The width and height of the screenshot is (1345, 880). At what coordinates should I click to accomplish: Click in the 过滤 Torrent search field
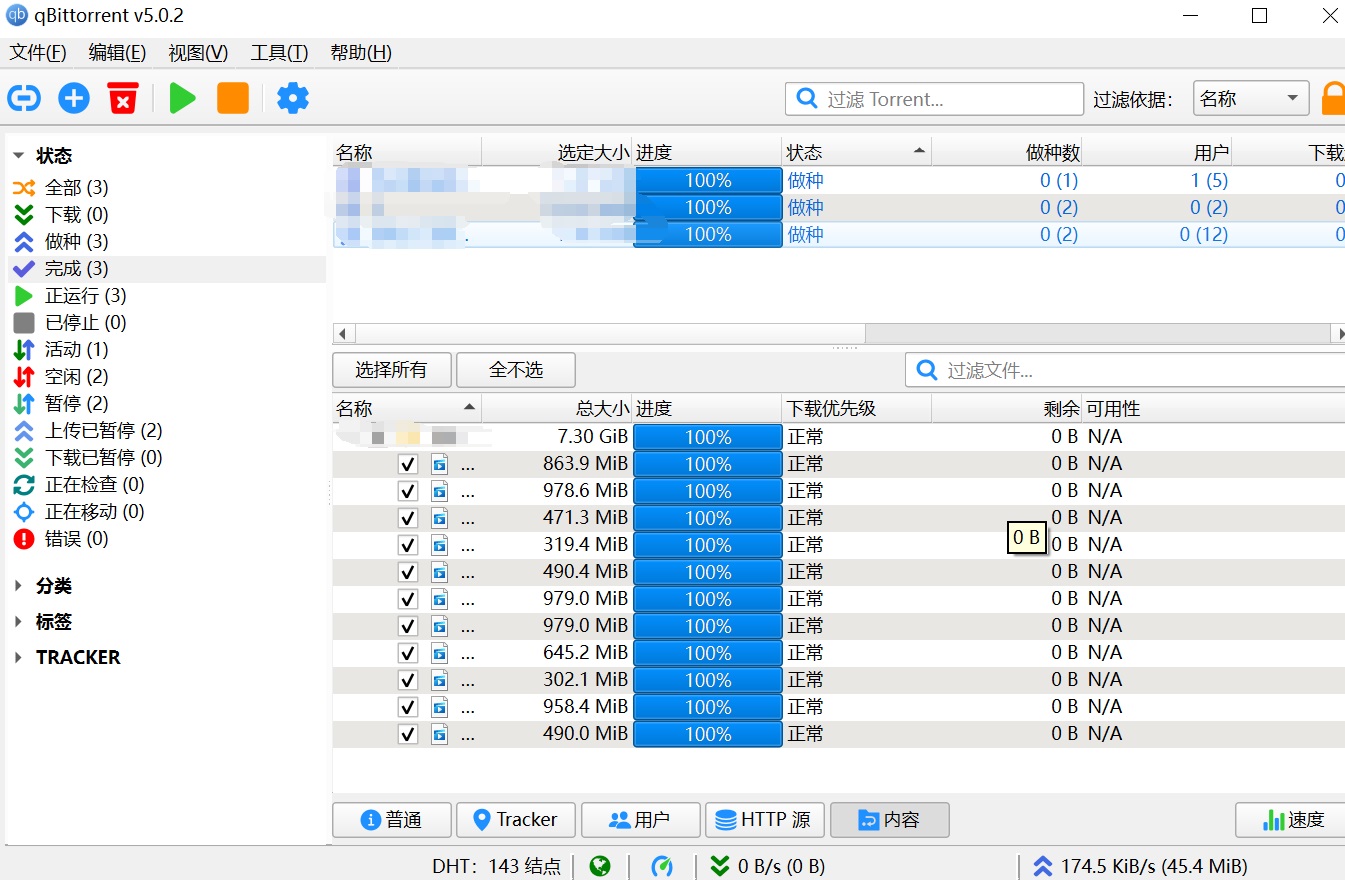tap(934, 99)
